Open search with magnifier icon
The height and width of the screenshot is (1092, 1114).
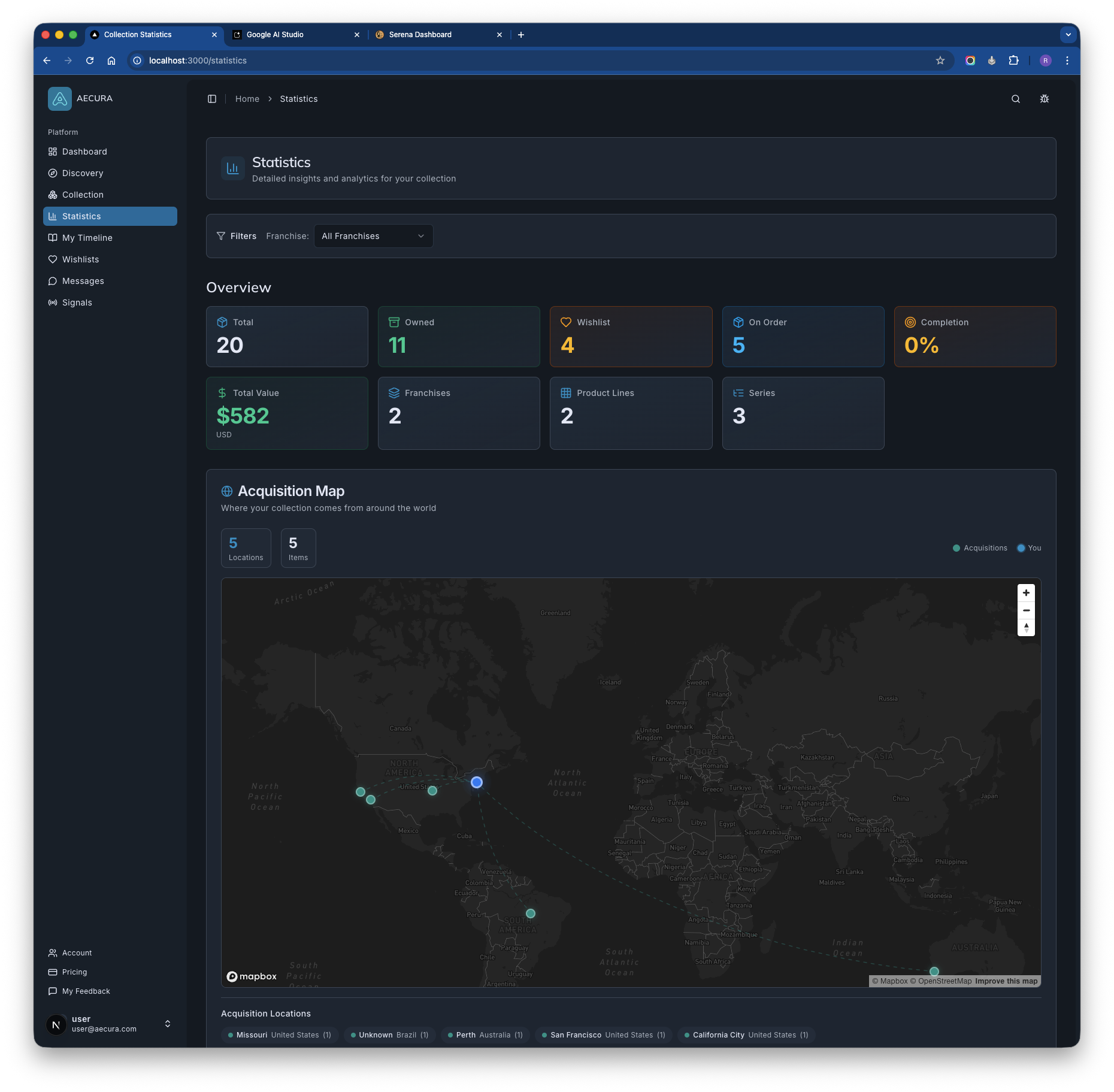[1016, 99]
